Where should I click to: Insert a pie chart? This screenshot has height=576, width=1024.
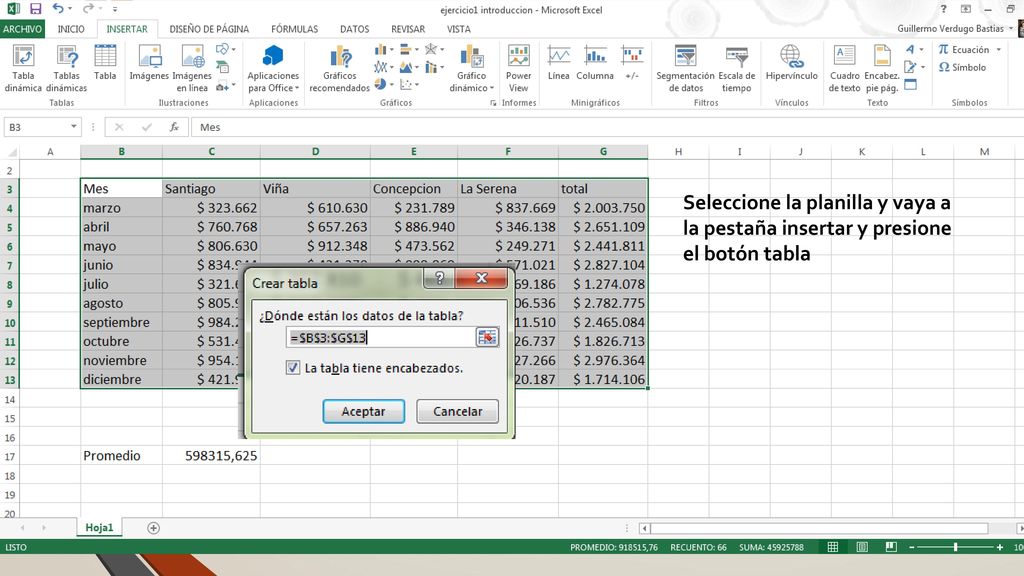pos(381,85)
